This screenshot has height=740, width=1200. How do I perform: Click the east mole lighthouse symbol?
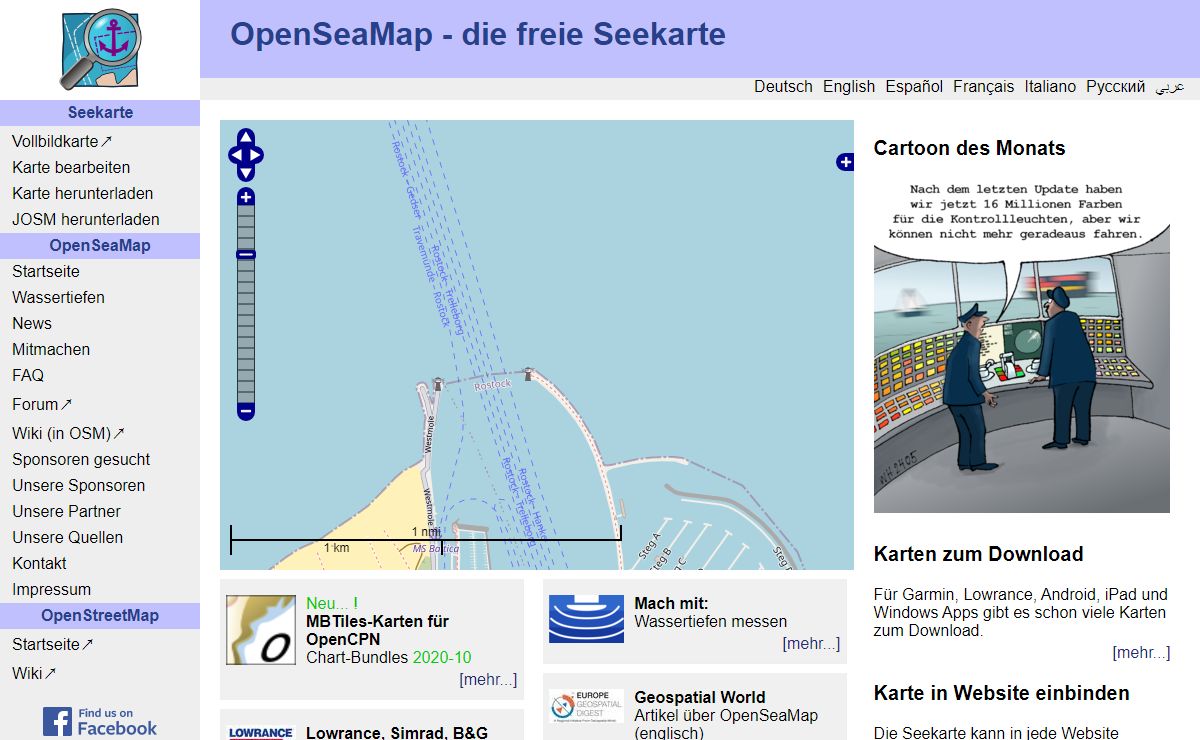coord(528,373)
